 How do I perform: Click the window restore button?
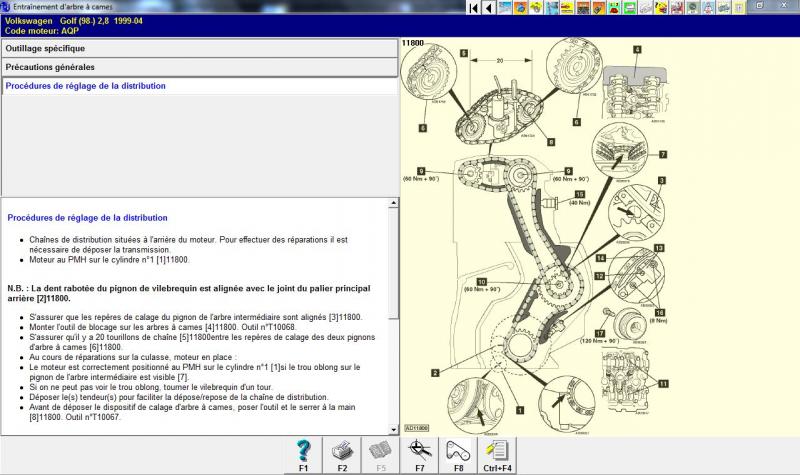pyautogui.click(x=759, y=6)
